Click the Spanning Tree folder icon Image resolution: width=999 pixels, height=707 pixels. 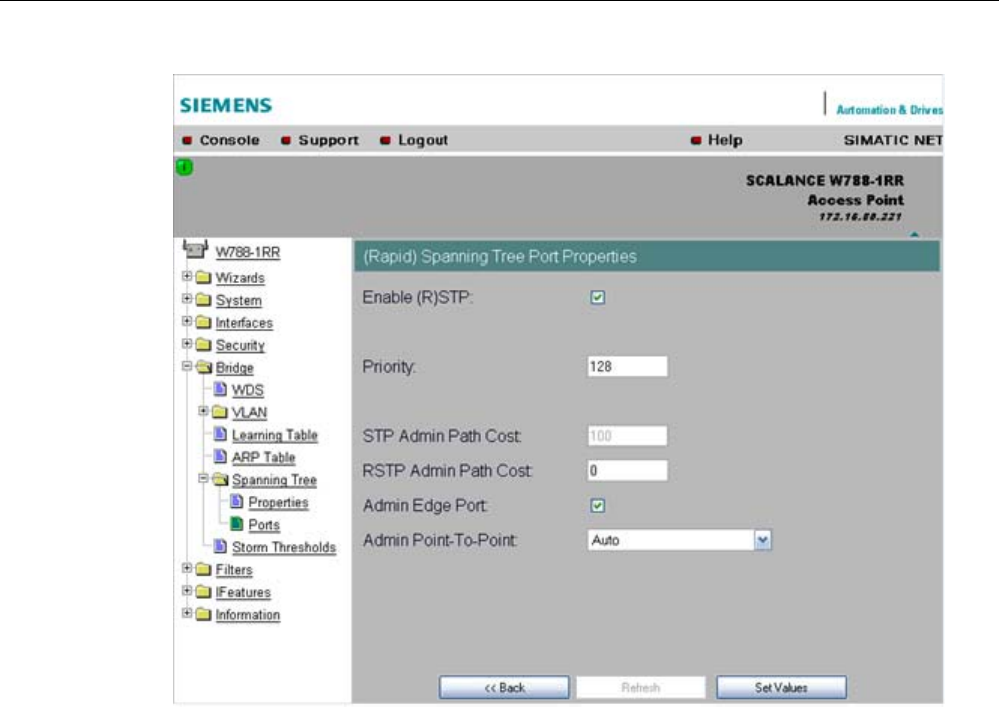point(220,479)
